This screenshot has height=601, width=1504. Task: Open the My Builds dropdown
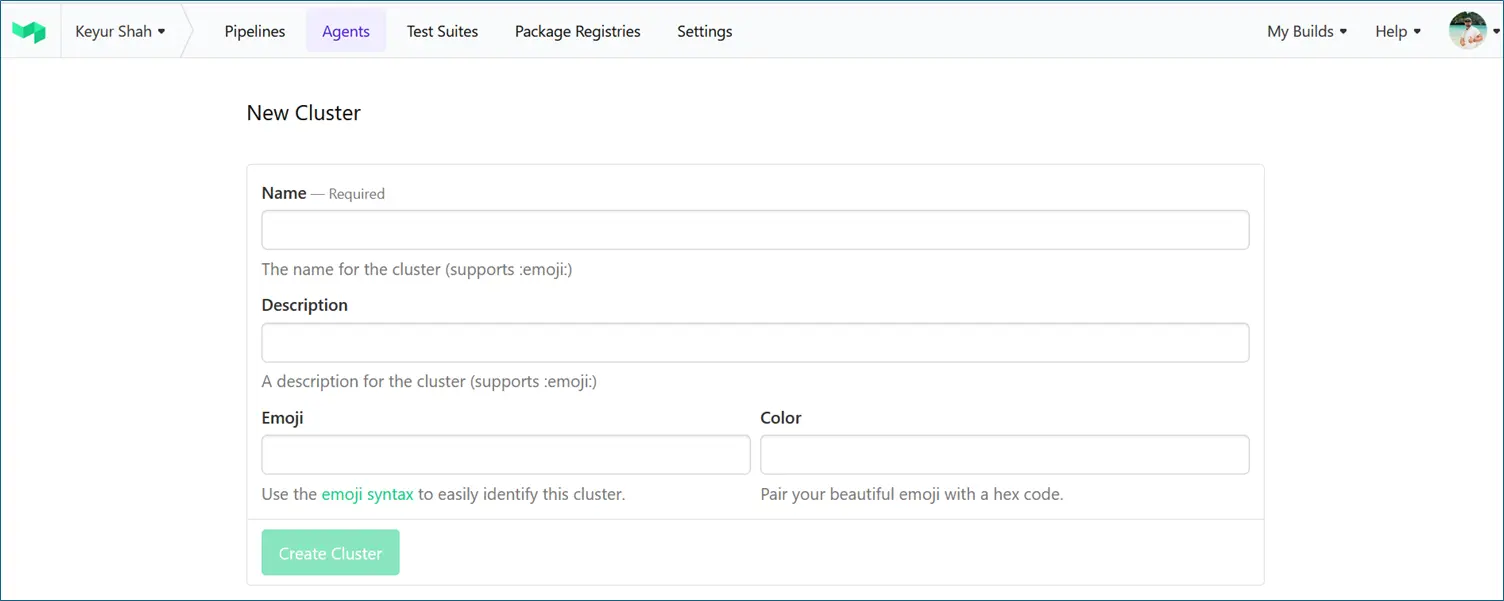click(1305, 31)
